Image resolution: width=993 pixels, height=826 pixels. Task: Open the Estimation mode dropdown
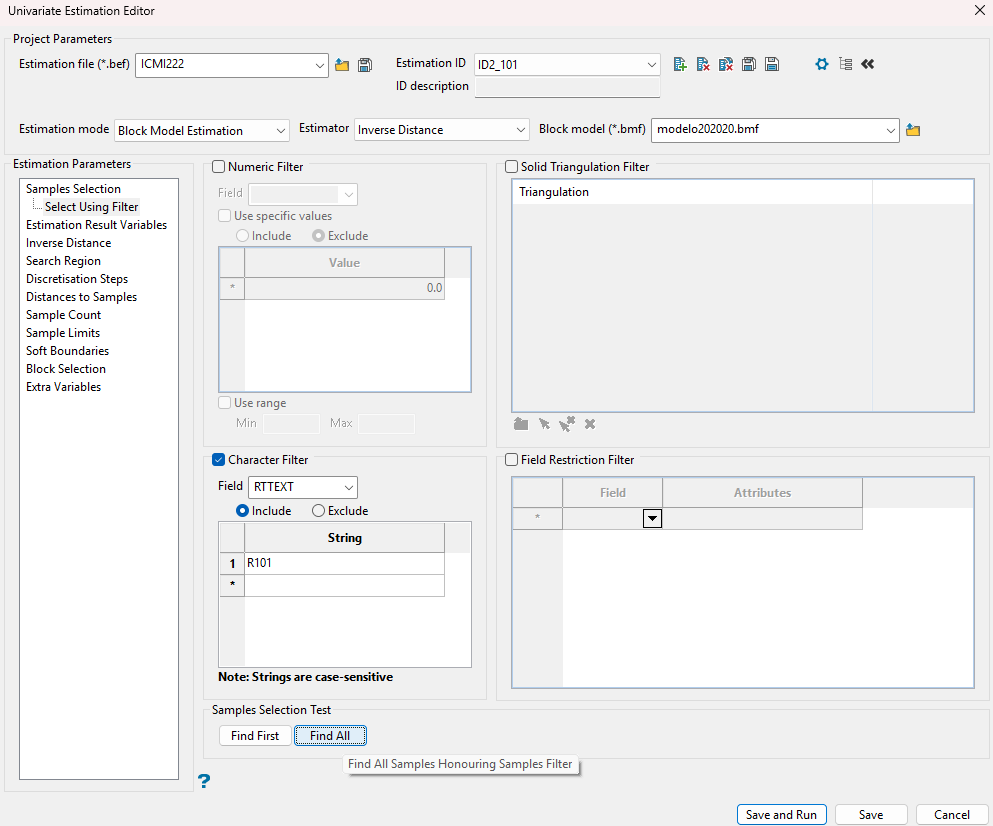tap(281, 130)
